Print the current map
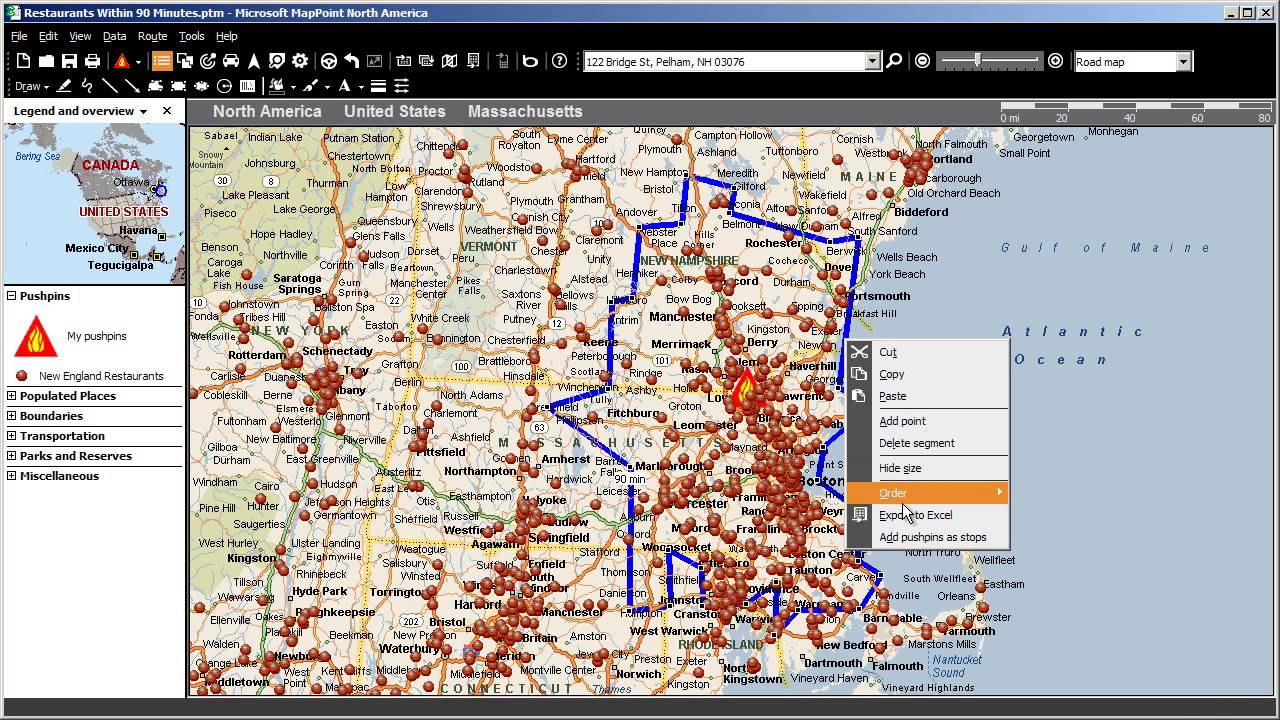 (92, 61)
